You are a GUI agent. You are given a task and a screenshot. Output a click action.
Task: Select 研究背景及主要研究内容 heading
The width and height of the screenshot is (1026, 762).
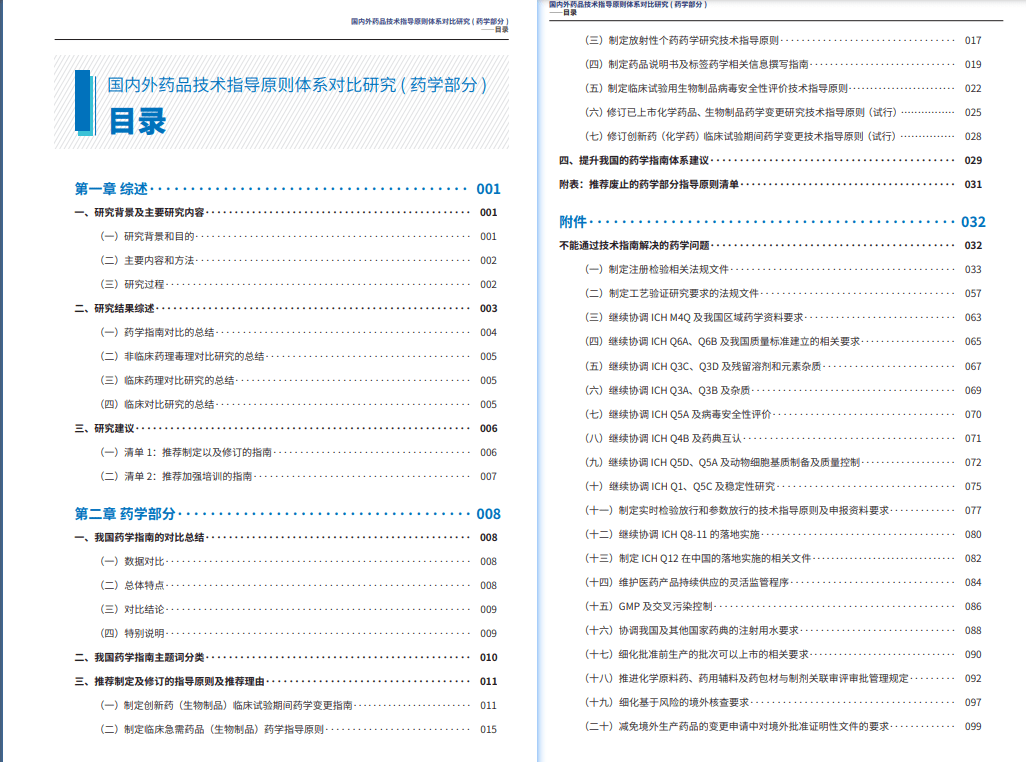(x=286, y=213)
